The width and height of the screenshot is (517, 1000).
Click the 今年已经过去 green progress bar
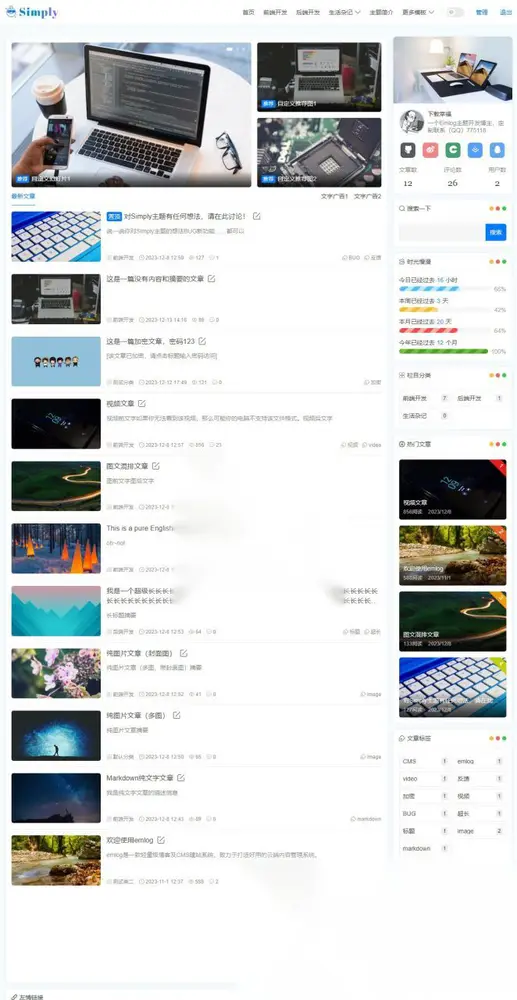click(x=443, y=351)
